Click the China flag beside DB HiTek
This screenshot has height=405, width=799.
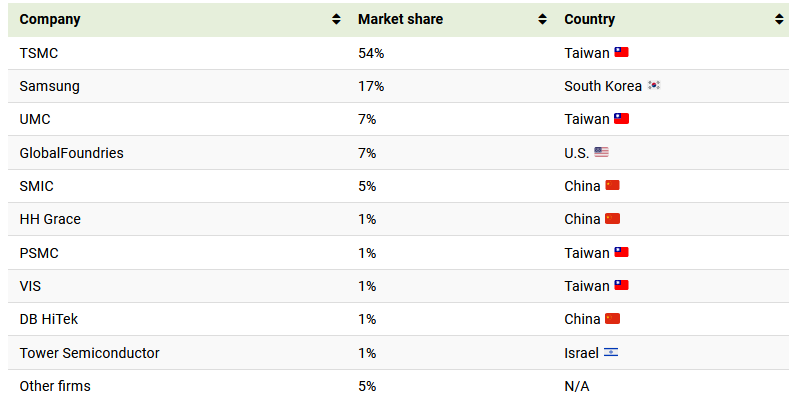tap(613, 319)
